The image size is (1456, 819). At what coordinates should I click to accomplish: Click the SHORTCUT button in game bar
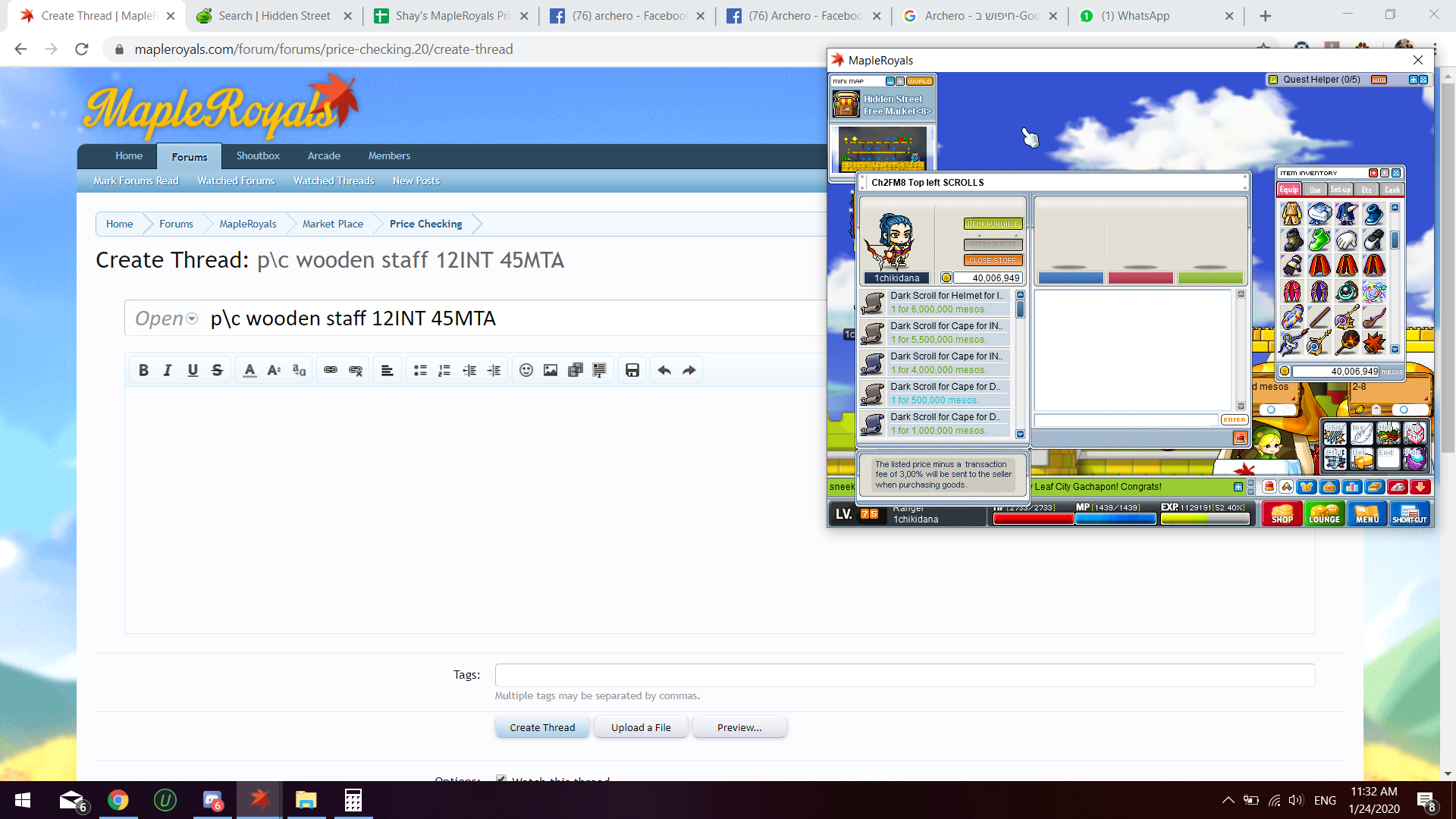tap(1410, 513)
